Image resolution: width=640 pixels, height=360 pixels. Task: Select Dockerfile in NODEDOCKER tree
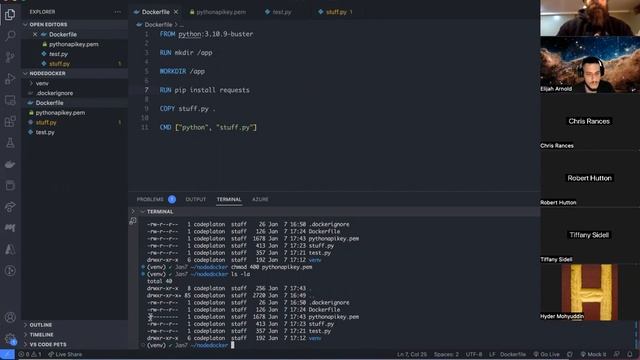(x=49, y=103)
